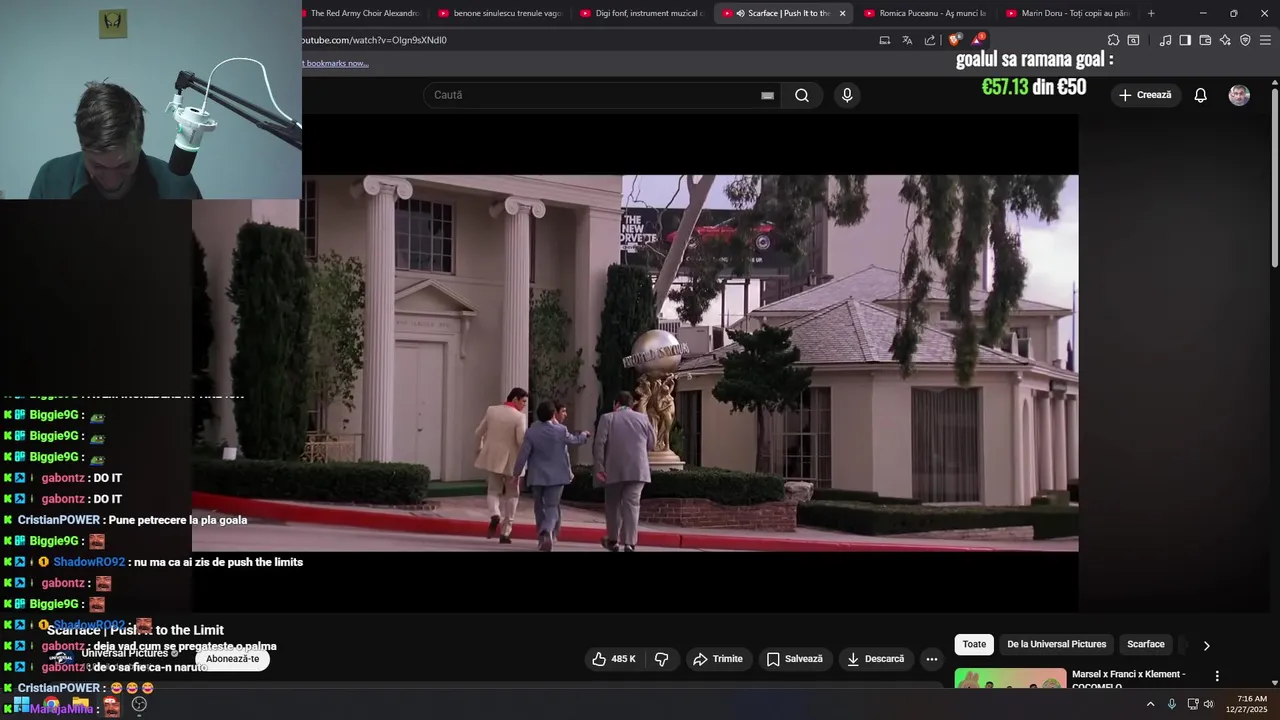The height and width of the screenshot is (720, 1280).
Task: Switch to Romica Puceanu tab
Action: (x=925, y=13)
